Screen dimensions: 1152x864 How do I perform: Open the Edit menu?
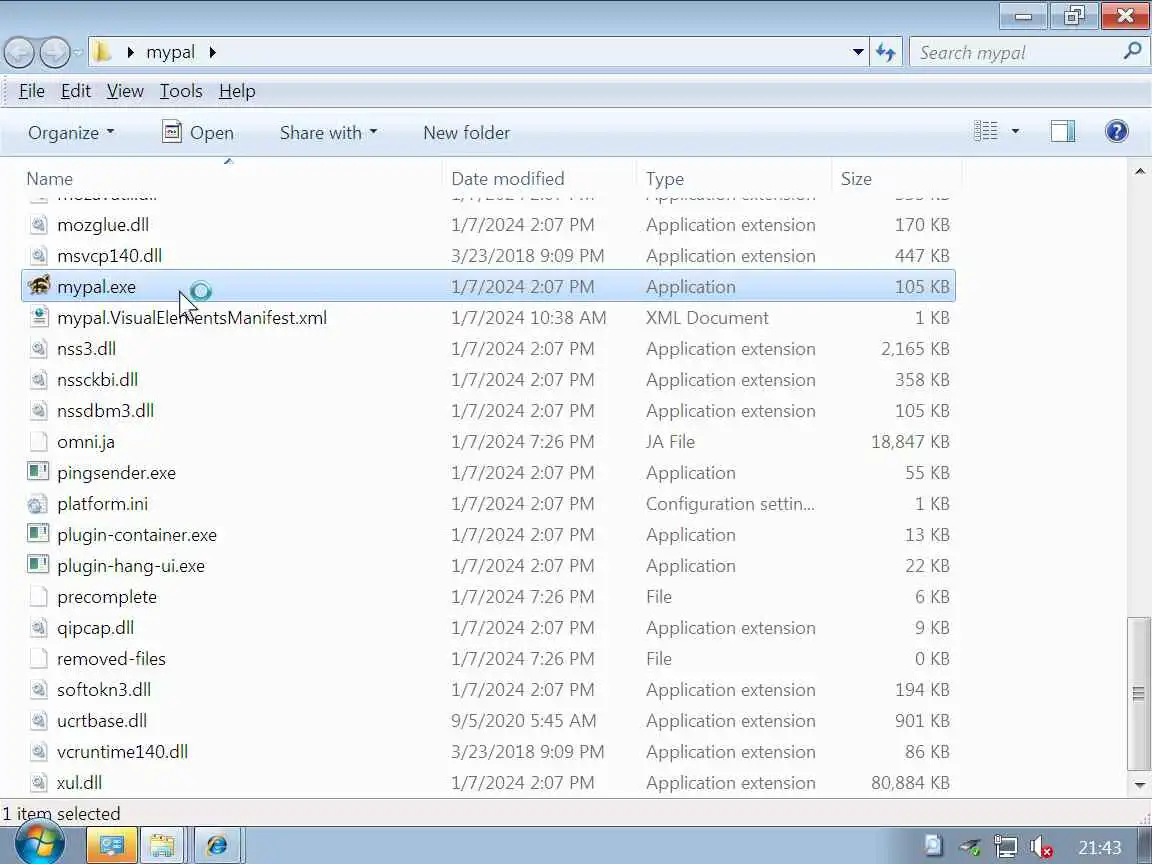point(76,91)
